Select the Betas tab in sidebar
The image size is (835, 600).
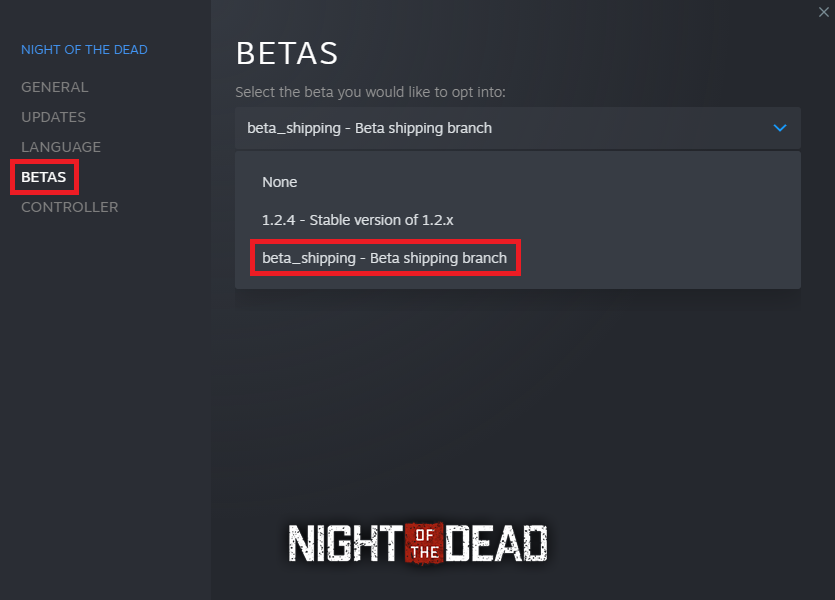pos(44,177)
